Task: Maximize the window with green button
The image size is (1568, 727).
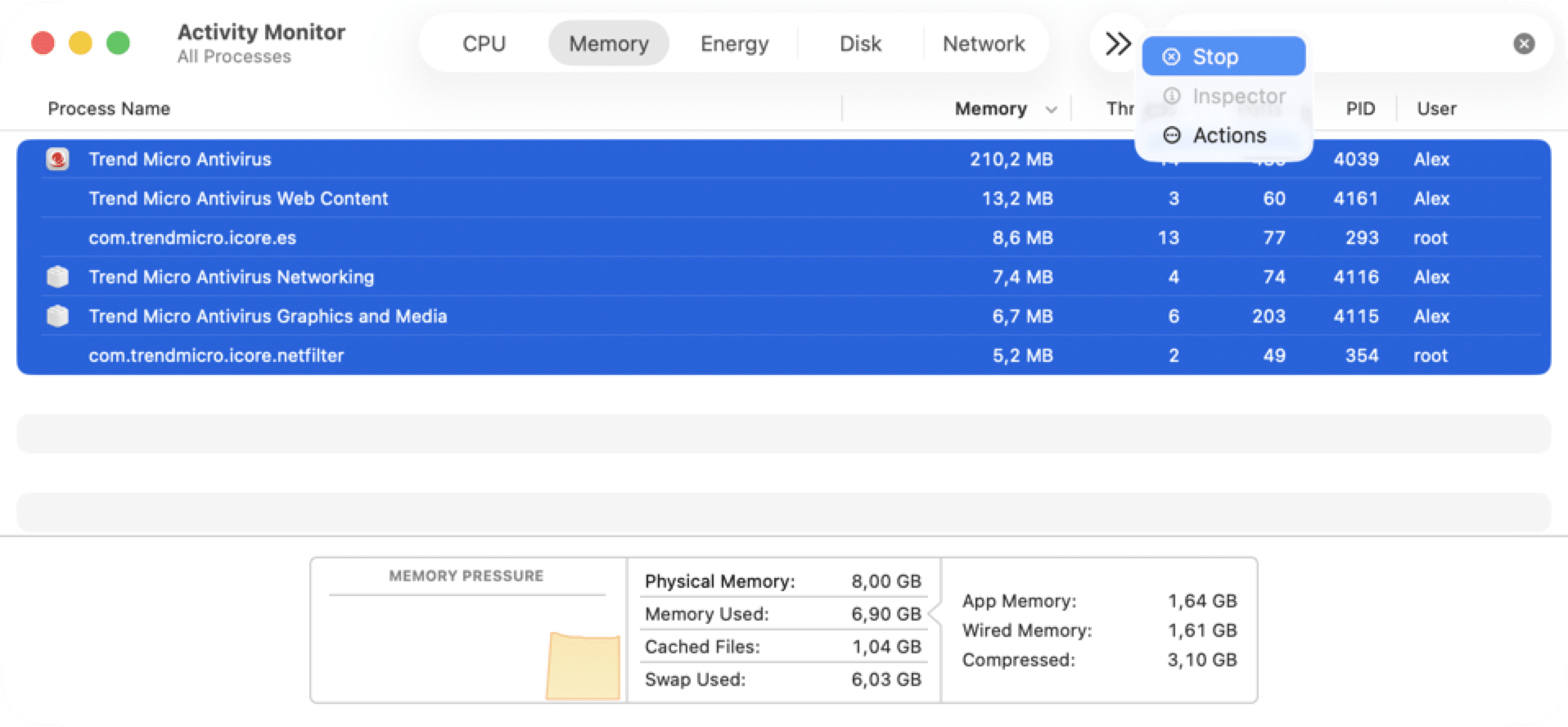Action: click(x=118, y=43)
